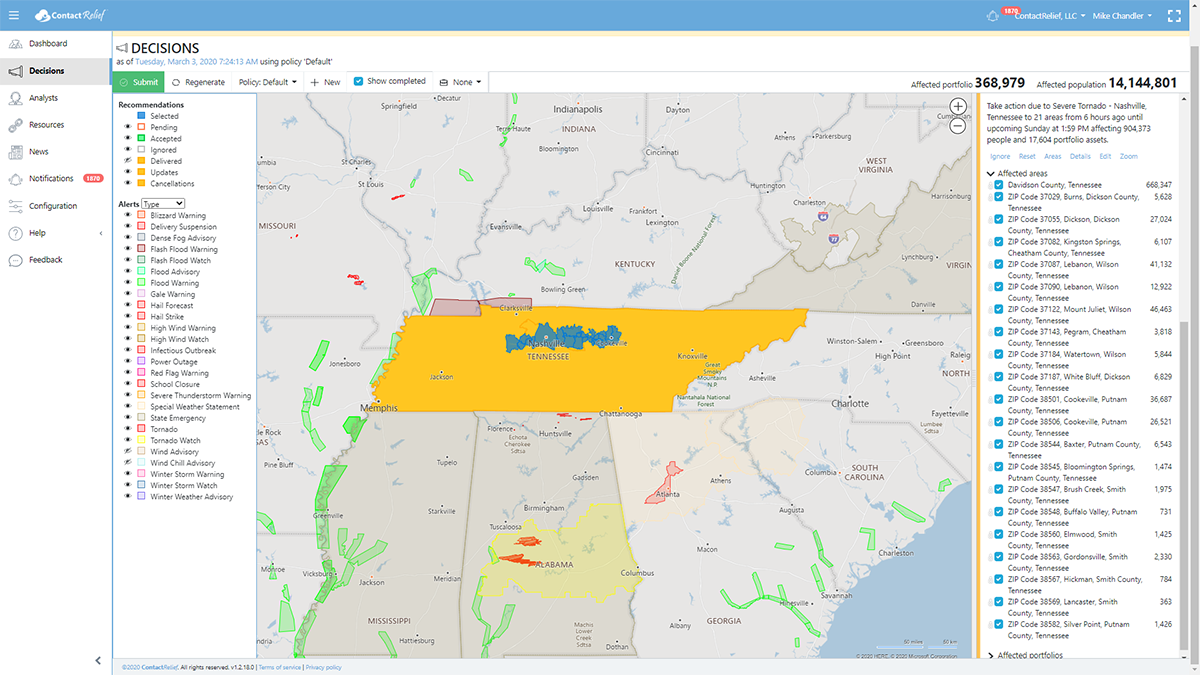Click the Reset link

(1027, 157)
